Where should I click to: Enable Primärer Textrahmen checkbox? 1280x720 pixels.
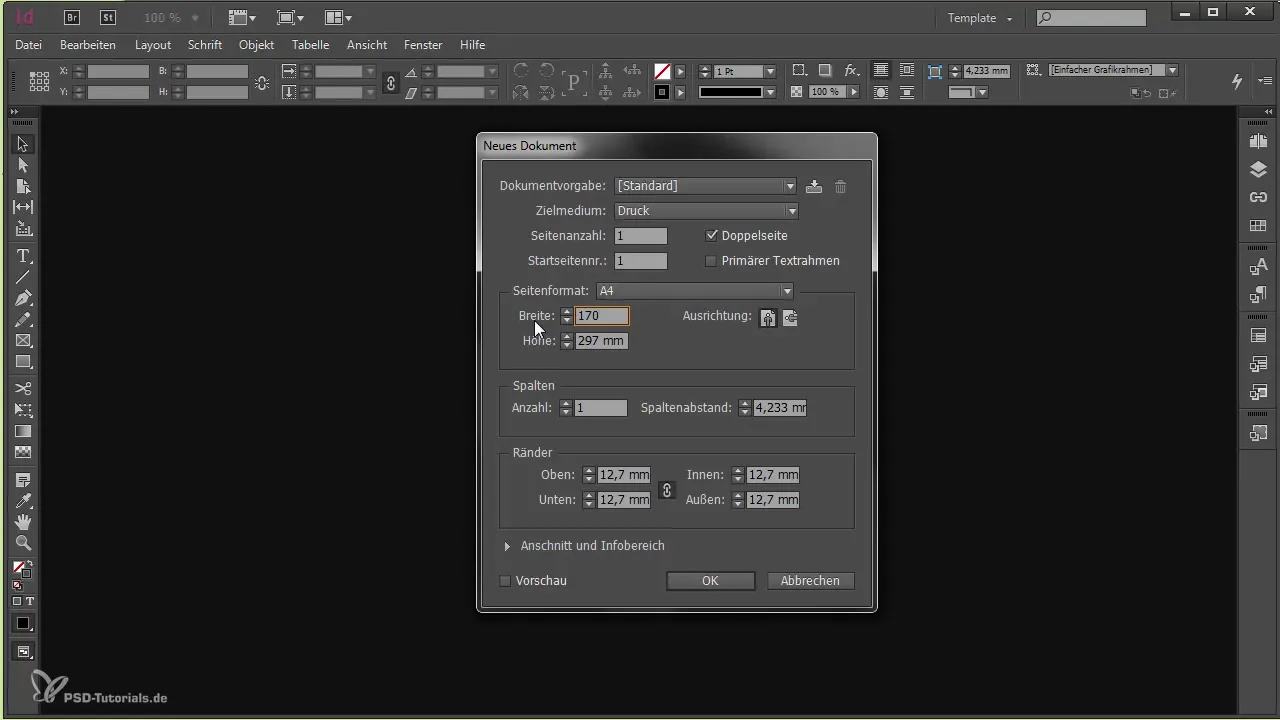pyautogui.click(x=712, y=261)
